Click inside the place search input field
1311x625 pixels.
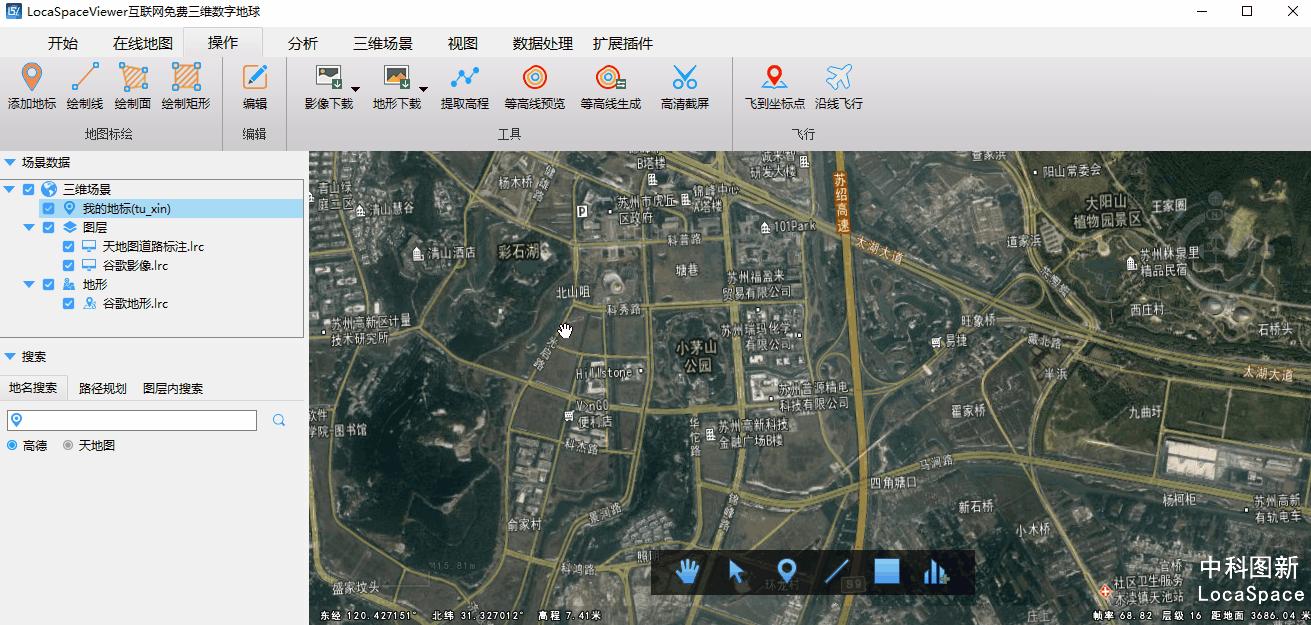(140, 420)
